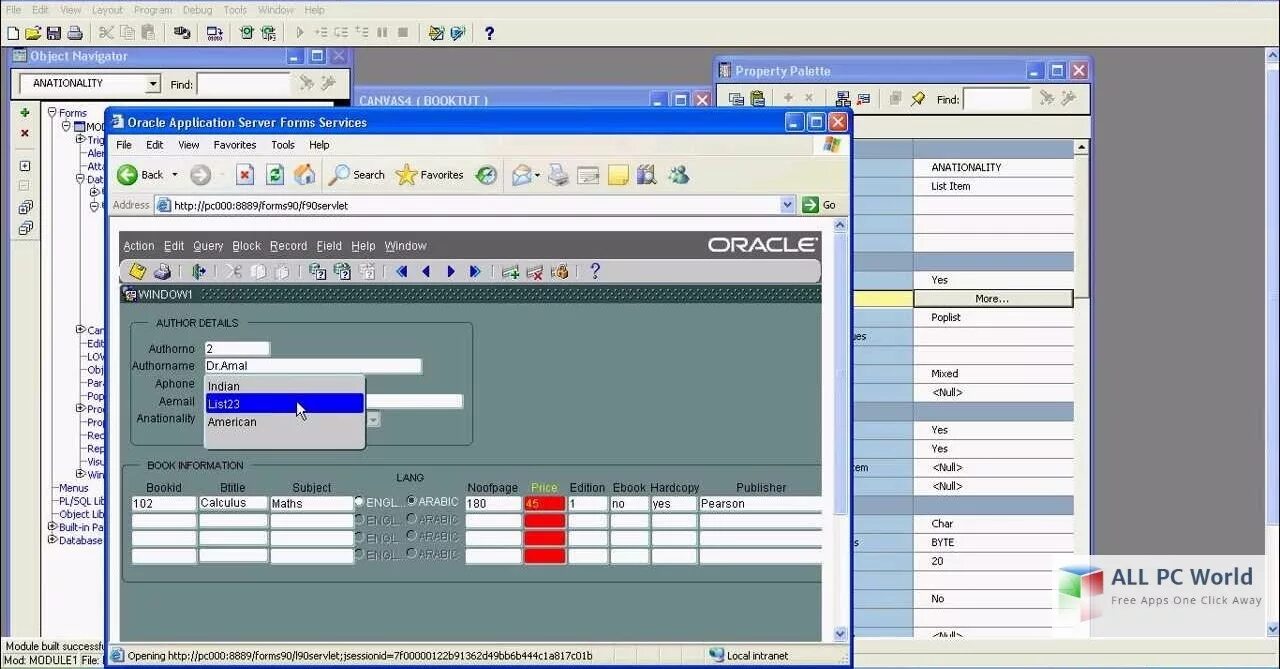The image size is (1280, 669).
Task: Expand the Database Objects node in Object Navigator
Action: coord(52,540)
